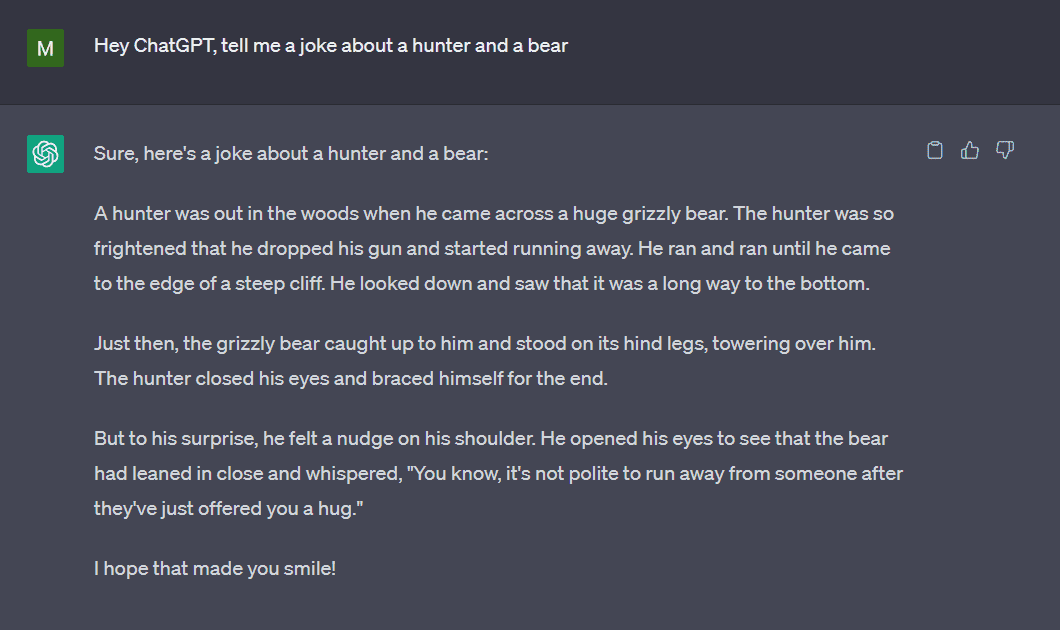This screenshot has height=630, width=1060.
Task: Click the 'Sure, here's a joke' intro line
Action: pos(291,153)
